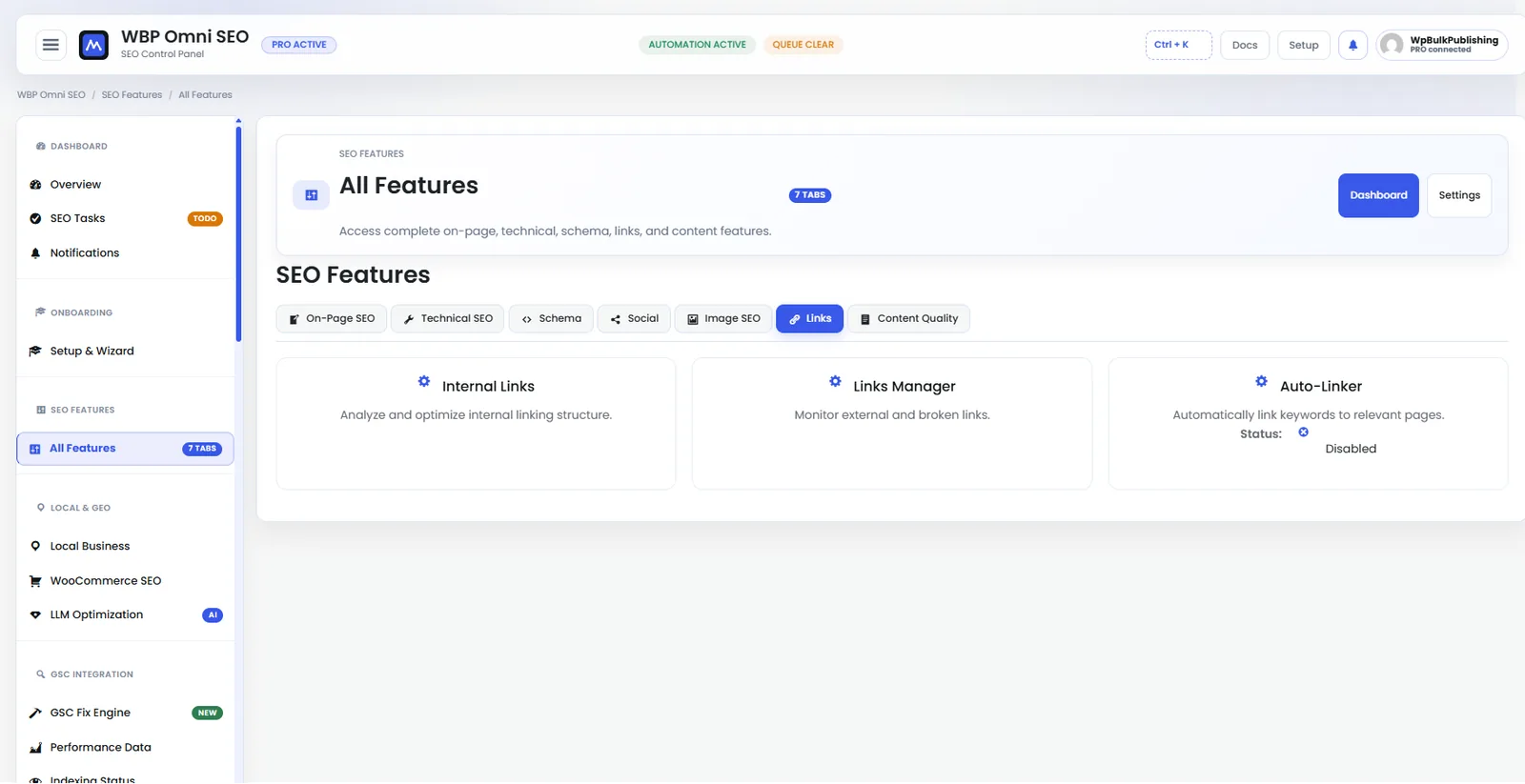Click the GSC Fix Engine wand icon

pos(35,713)
